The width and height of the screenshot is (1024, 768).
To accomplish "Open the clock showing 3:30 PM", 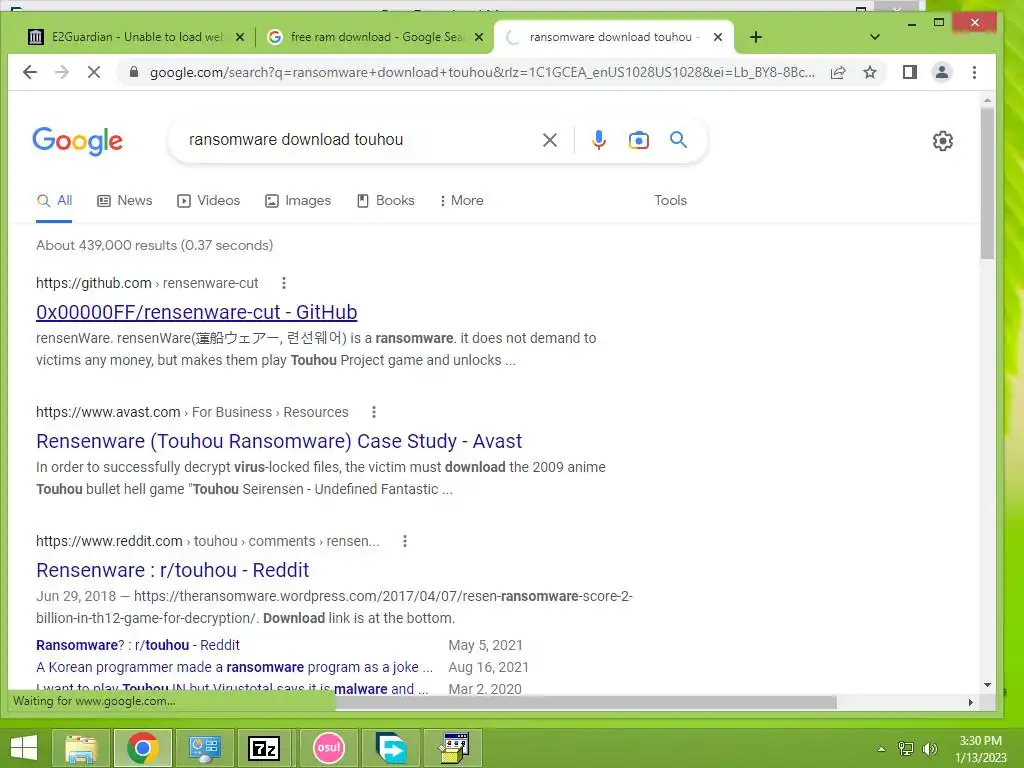I will (980, 749).
